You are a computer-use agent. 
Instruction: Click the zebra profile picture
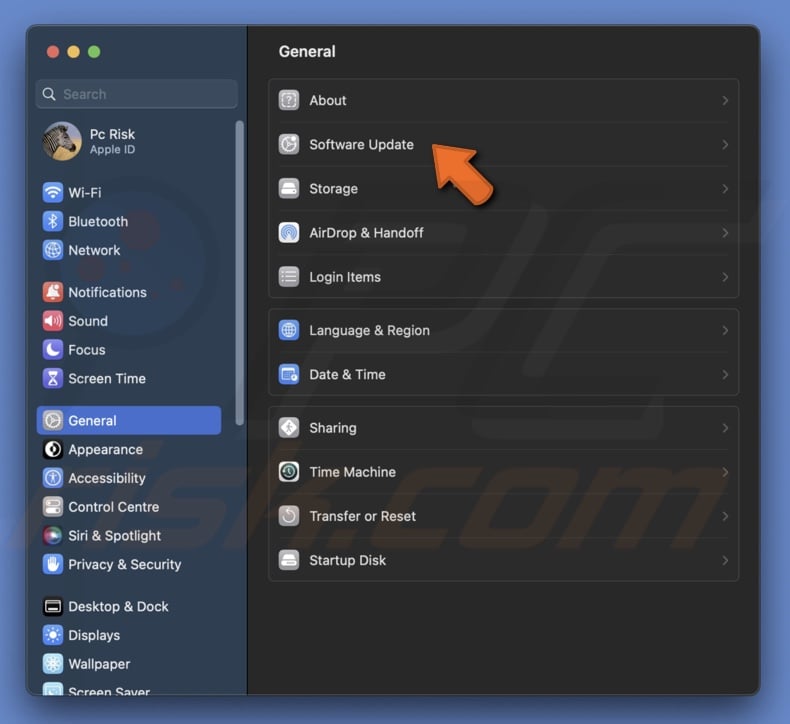61,141
